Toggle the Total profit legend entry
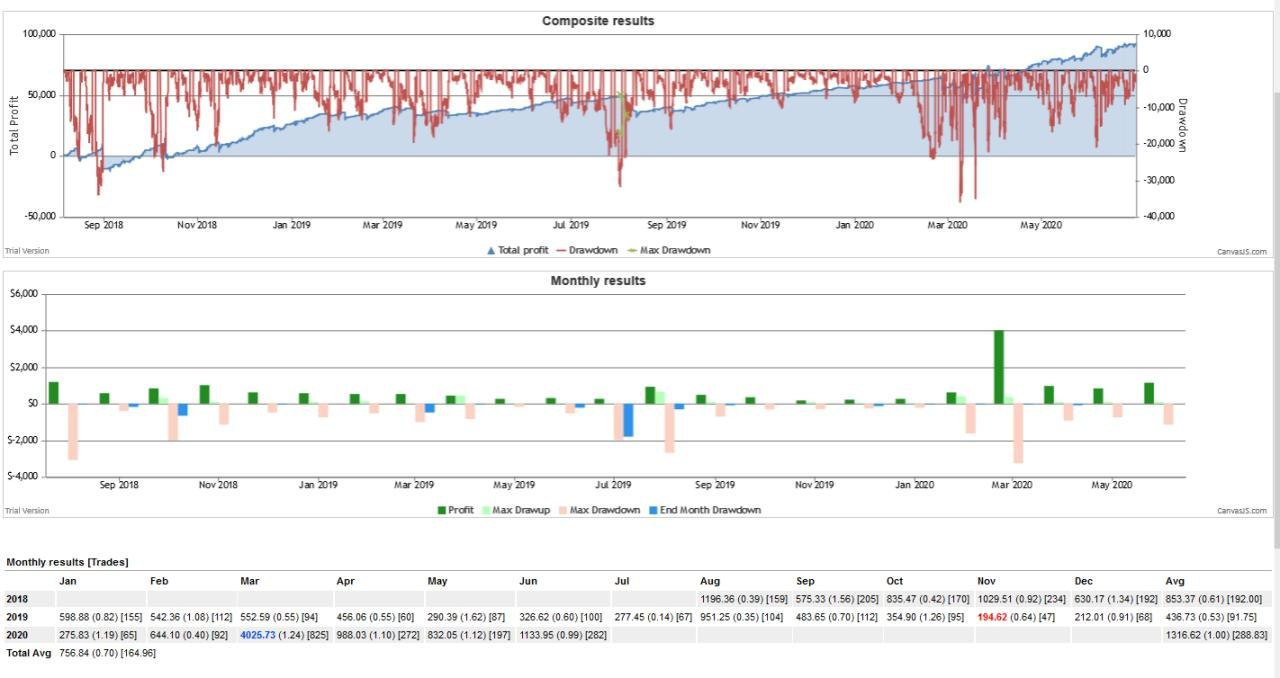1280x678 pixels. pyautogui.click(x=520, y=250)
